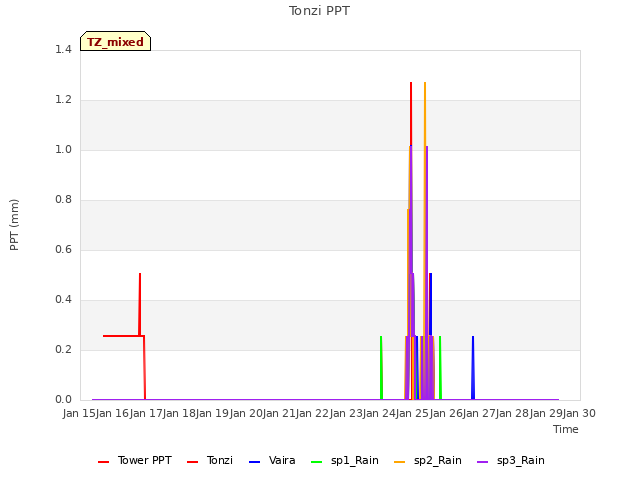640x480 pixels.
Task: Click the red Tower PPT legend swatch
Action: (104, 462)
